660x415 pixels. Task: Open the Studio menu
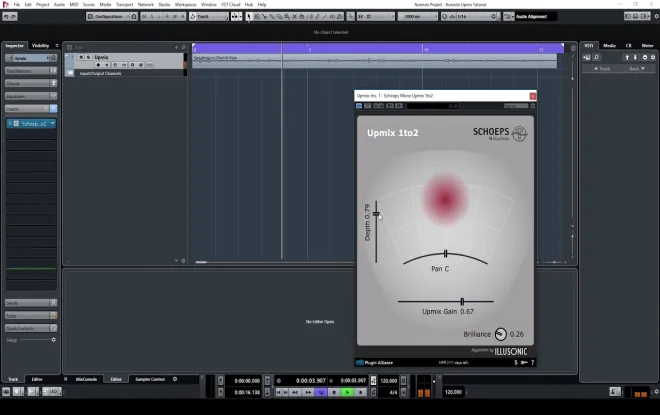pos(164,5)
